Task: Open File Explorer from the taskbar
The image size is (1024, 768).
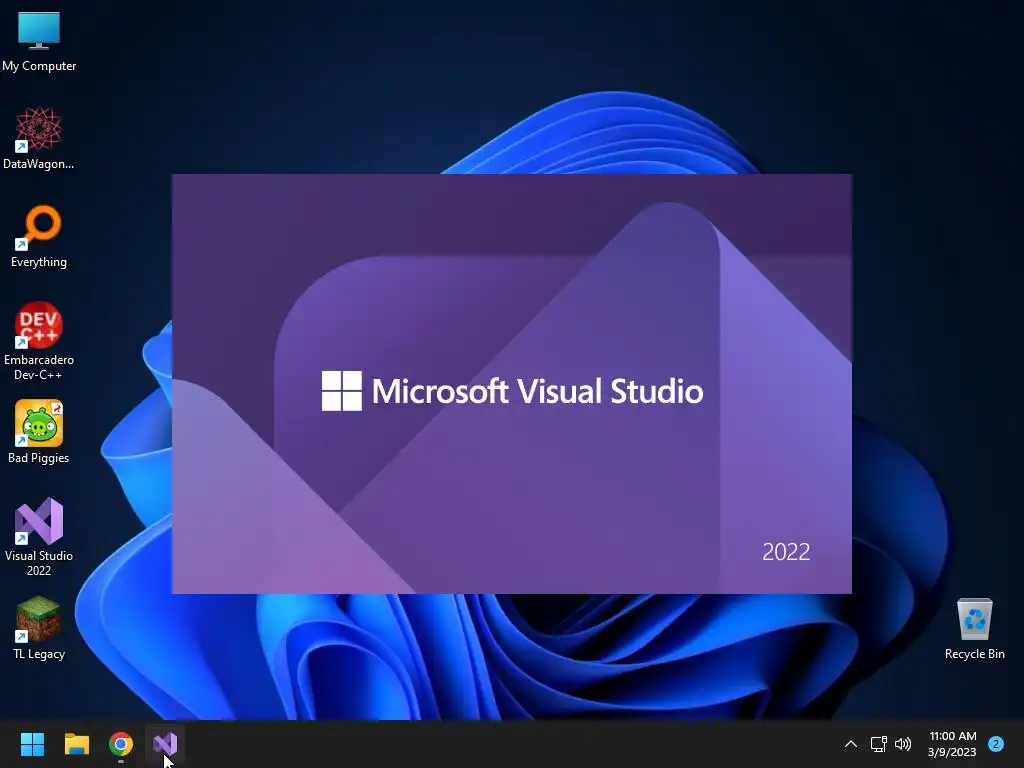Action: [76, 744]
